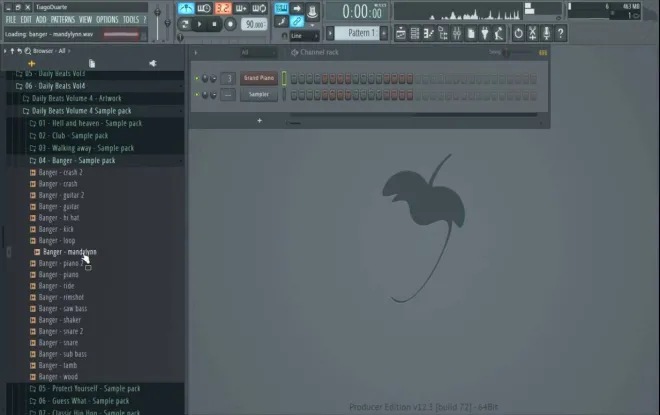The image size is (660, 415).
Task: Select the Banger - sub bass sample
Action: [63, 354]
